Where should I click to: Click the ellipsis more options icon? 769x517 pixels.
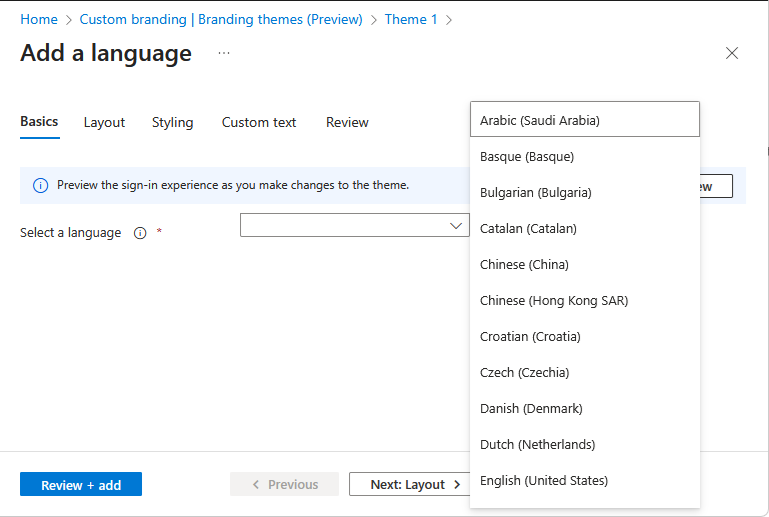click(224, 53)
